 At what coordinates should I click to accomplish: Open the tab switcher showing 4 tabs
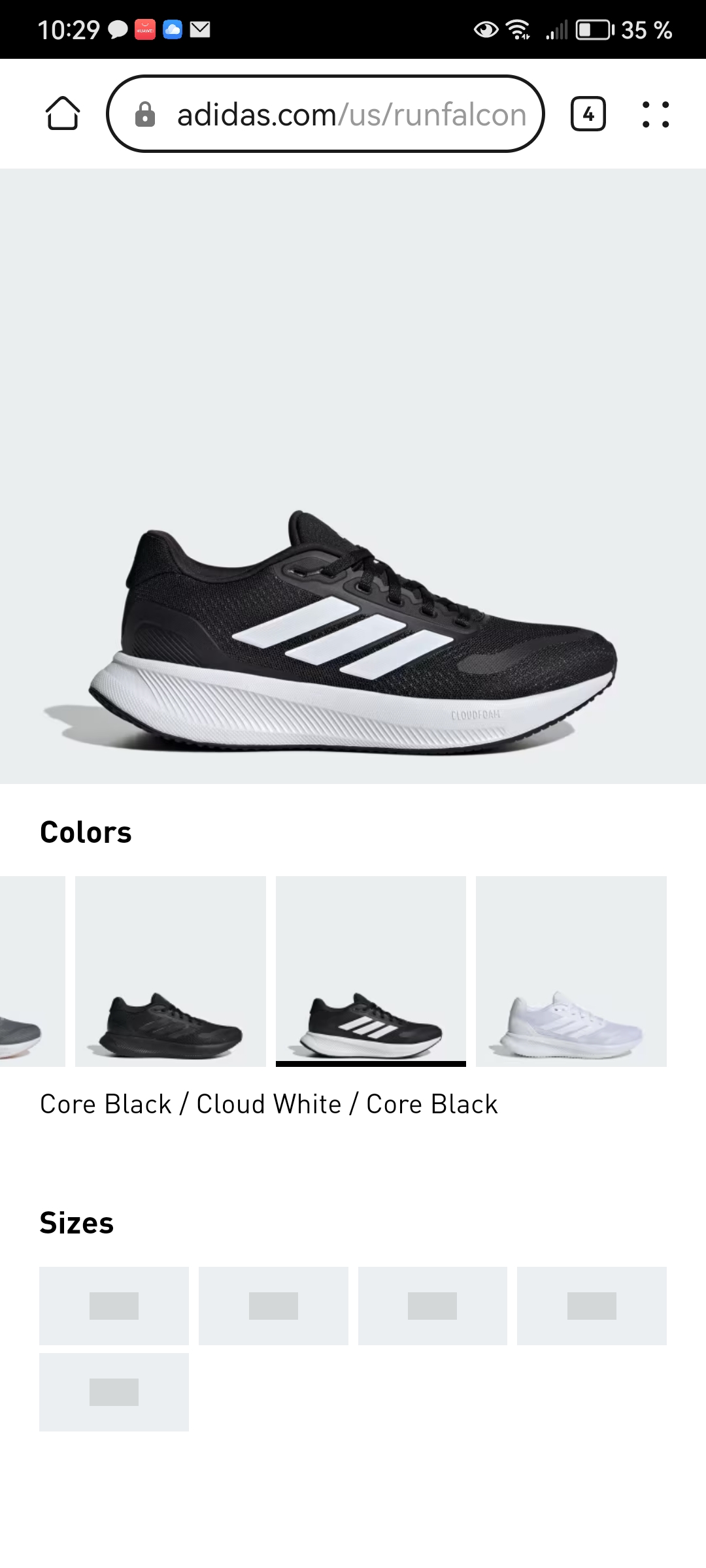(x=588, y=114)
